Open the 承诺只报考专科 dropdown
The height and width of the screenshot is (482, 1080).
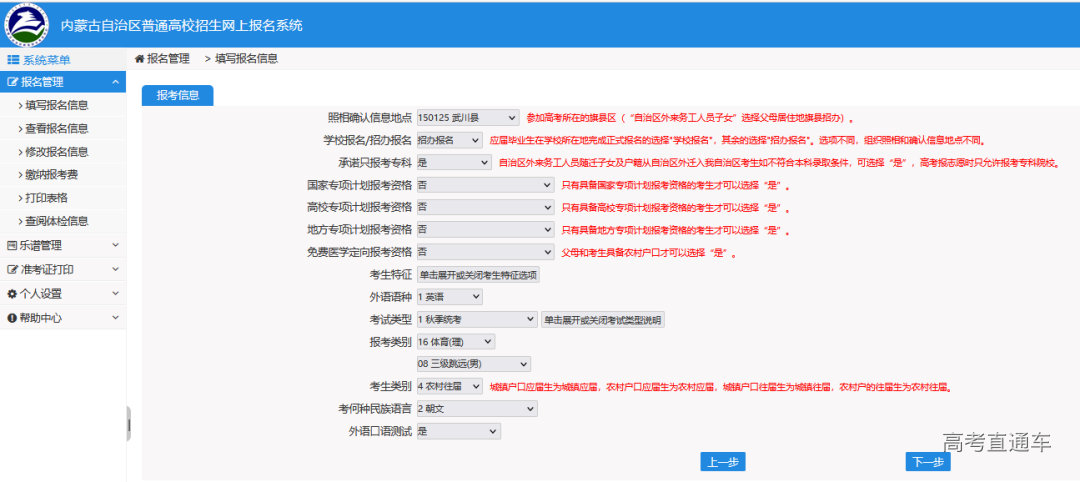pos(454,163)
